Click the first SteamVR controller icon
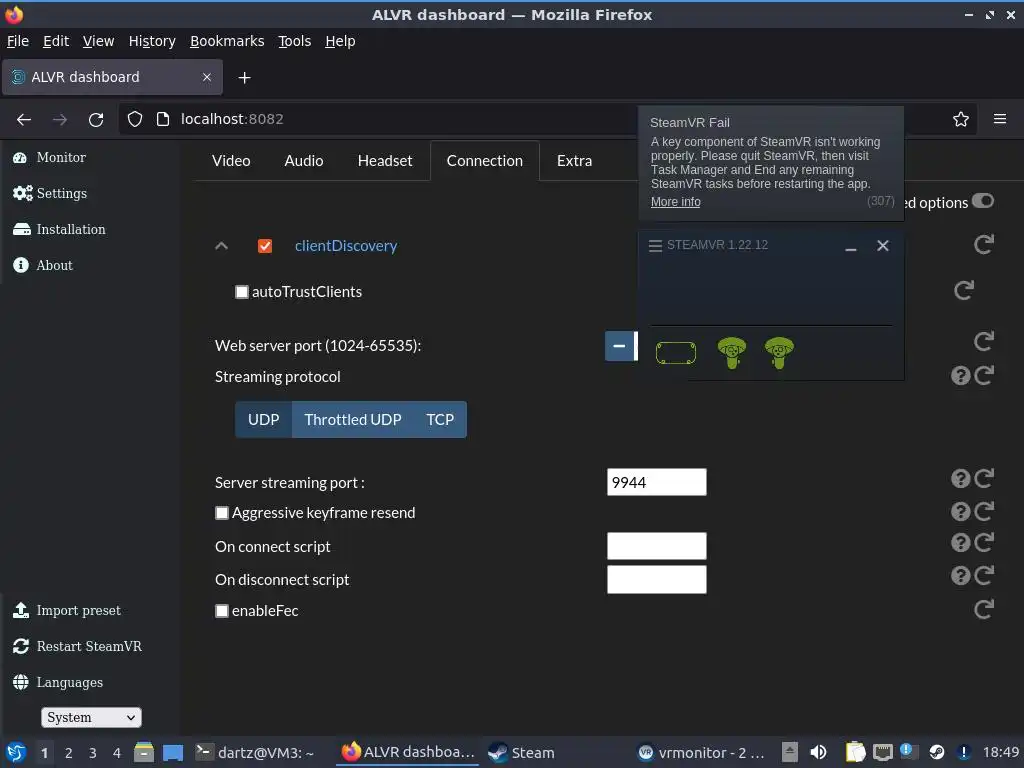Image resolution: width=1024 pixels, height=768 pixels. pyautogui.click(x=731, y=353)
